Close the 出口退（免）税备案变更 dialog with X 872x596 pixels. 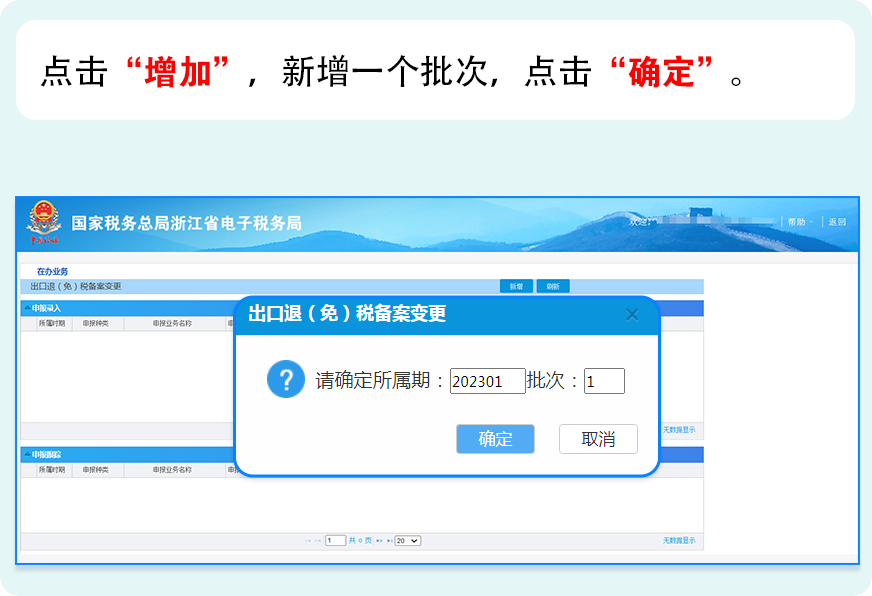click(x=632, y=315)
